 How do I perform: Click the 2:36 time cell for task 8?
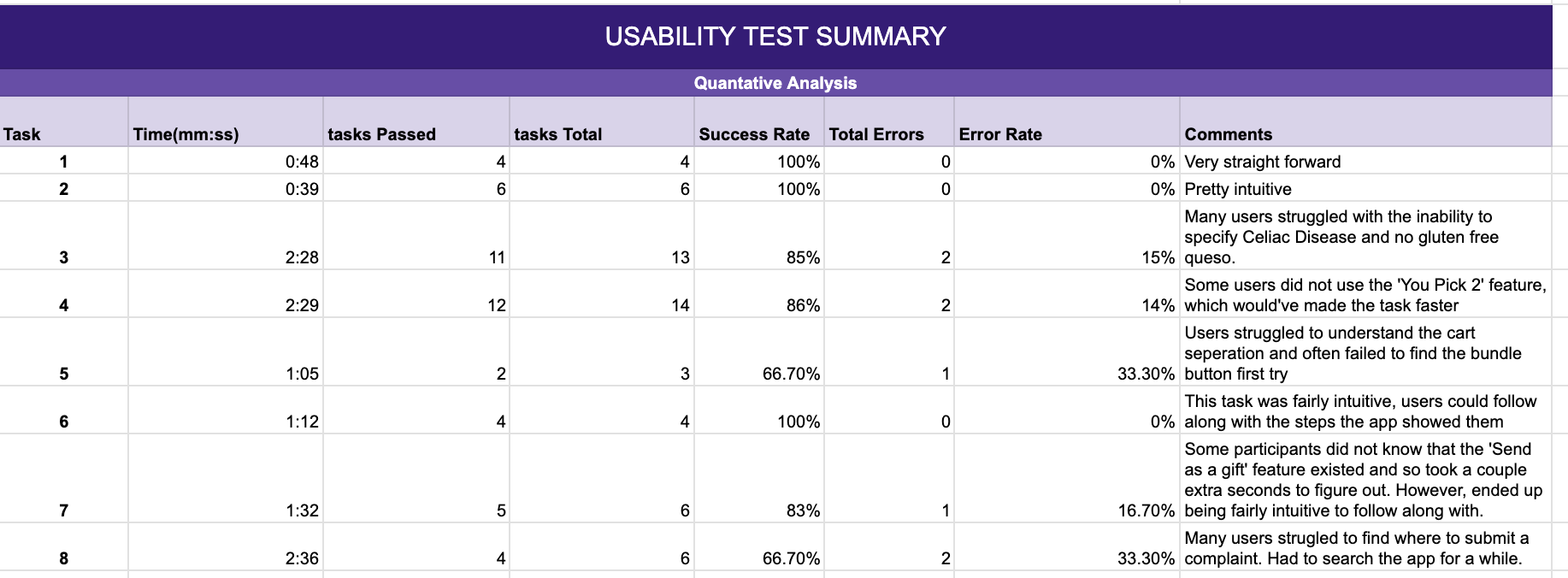click(x=226, y=547)
